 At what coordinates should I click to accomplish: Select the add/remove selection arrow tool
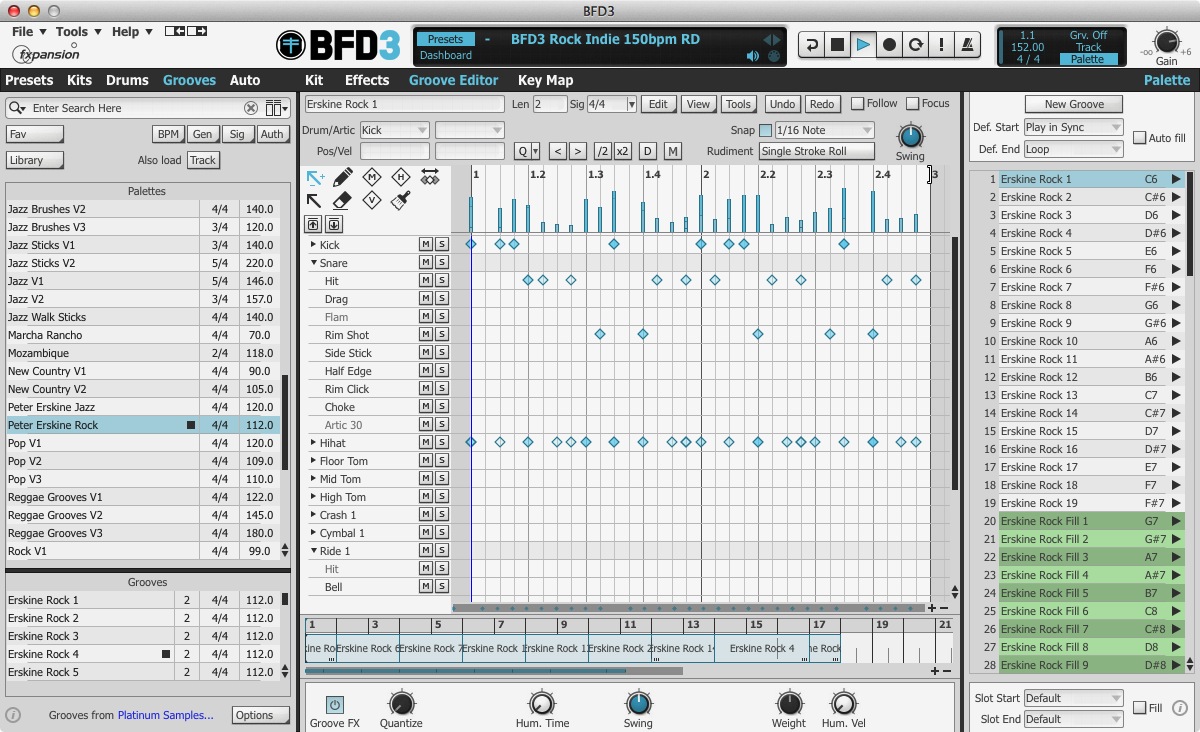coord(315,178)
